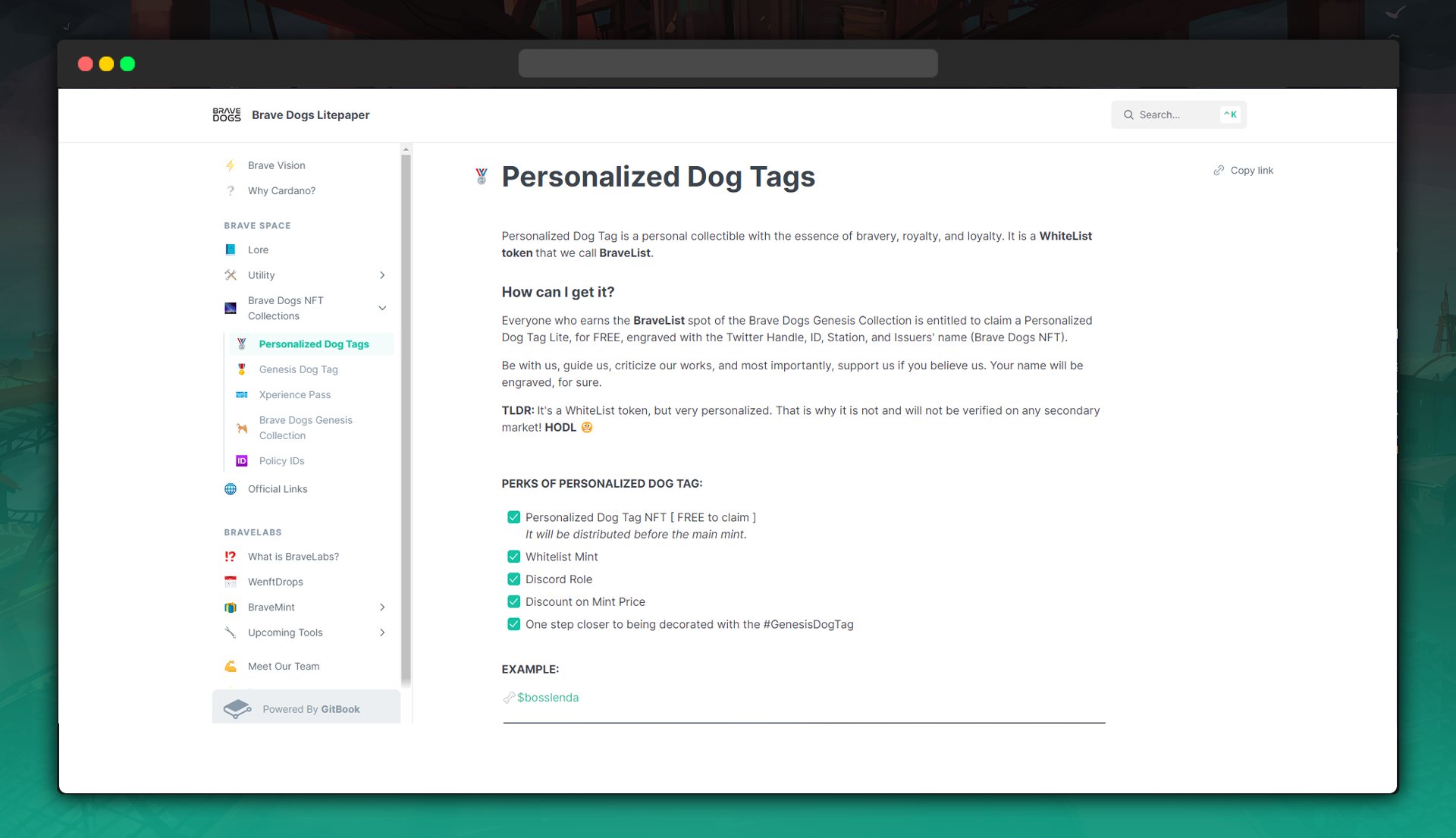Viewport: 1456px width, 838px height.
Task: Click the medal icon beside Genesis Dog Tag
Action: coord(242,369)
